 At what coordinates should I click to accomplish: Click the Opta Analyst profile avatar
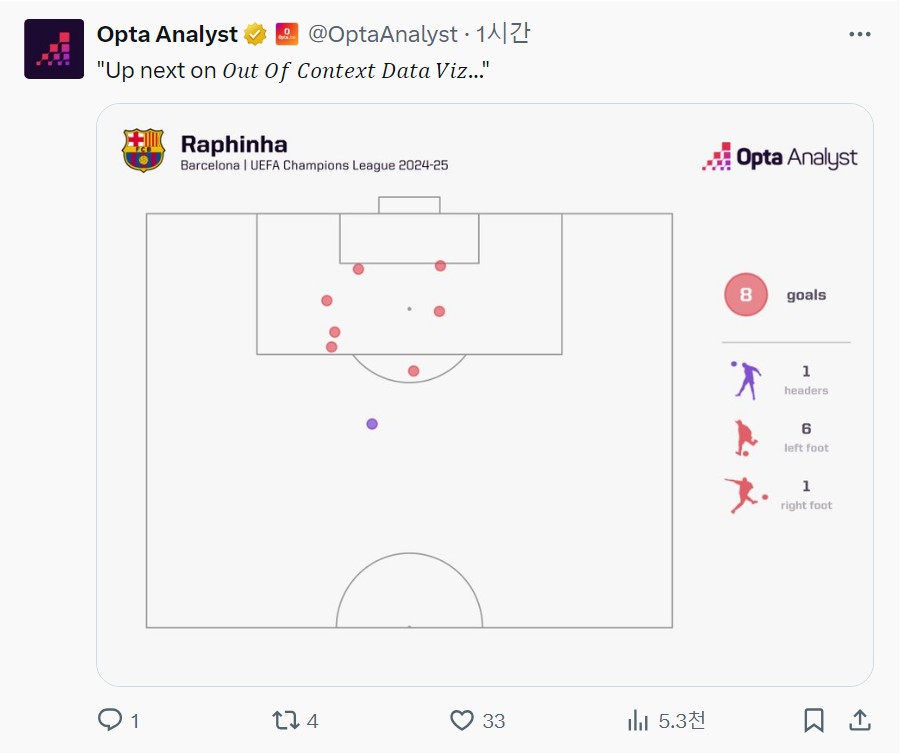click(x=54, y=49)
